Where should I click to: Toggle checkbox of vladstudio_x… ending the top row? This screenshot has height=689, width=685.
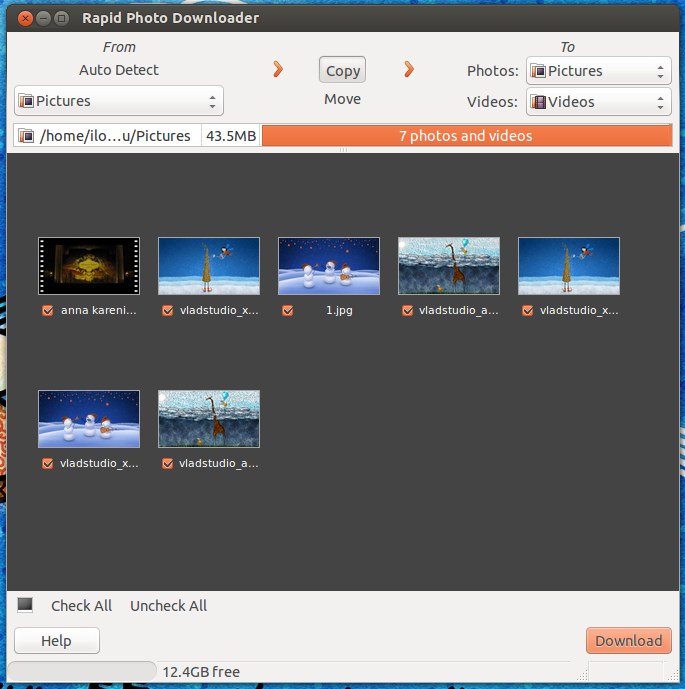pyautogui.click(x=528, y=311)
